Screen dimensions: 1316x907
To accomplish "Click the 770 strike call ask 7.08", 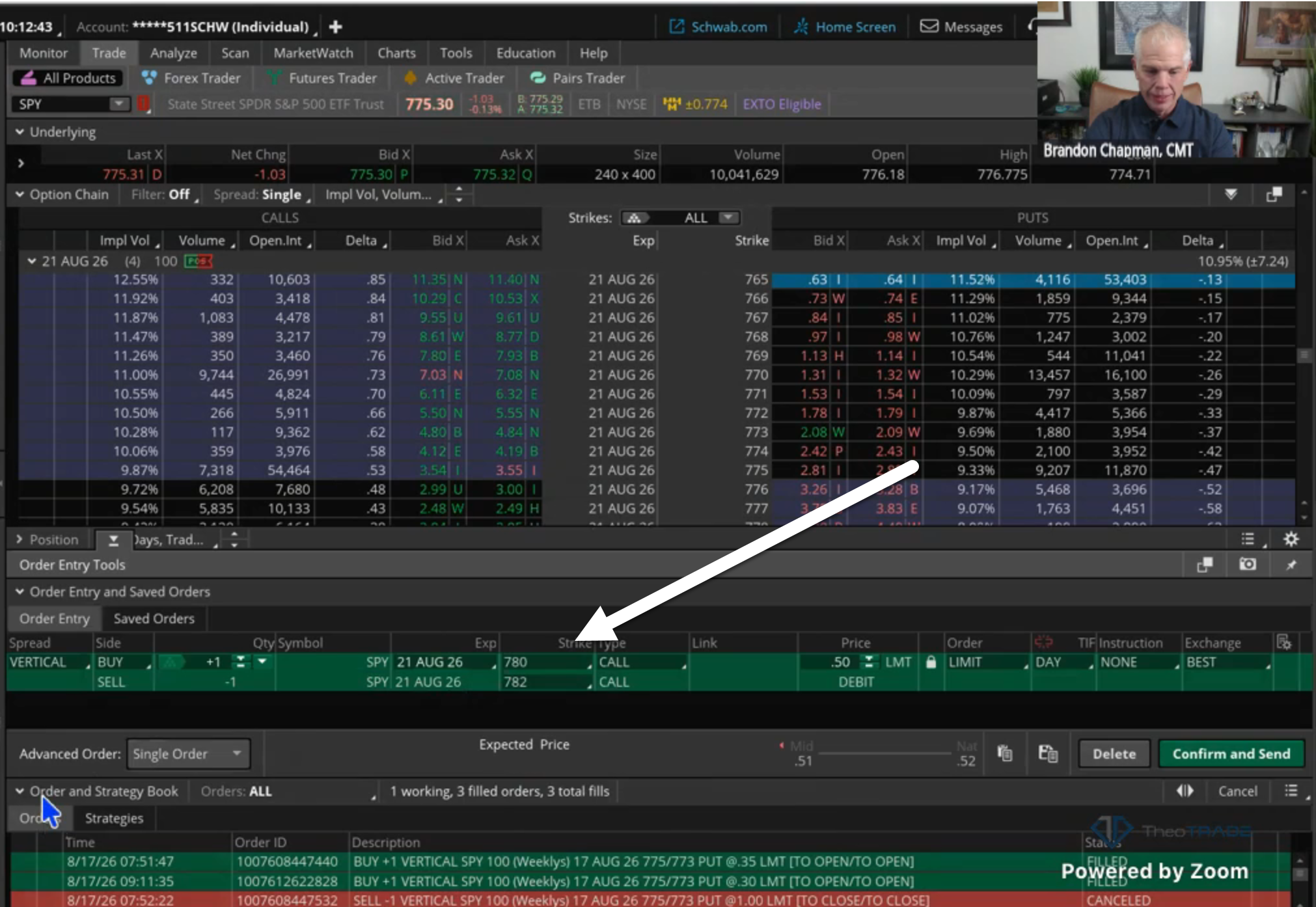I will point(510,375).
